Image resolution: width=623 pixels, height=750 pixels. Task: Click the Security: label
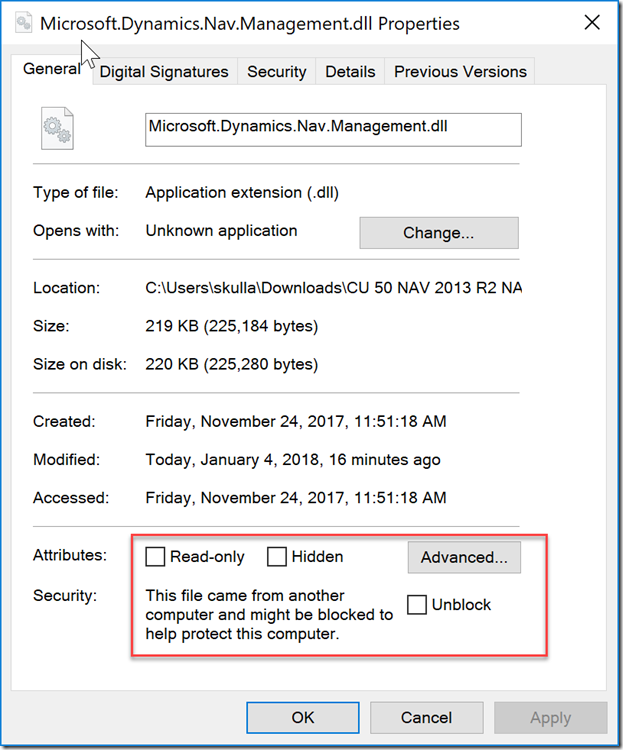pos(65,596)
